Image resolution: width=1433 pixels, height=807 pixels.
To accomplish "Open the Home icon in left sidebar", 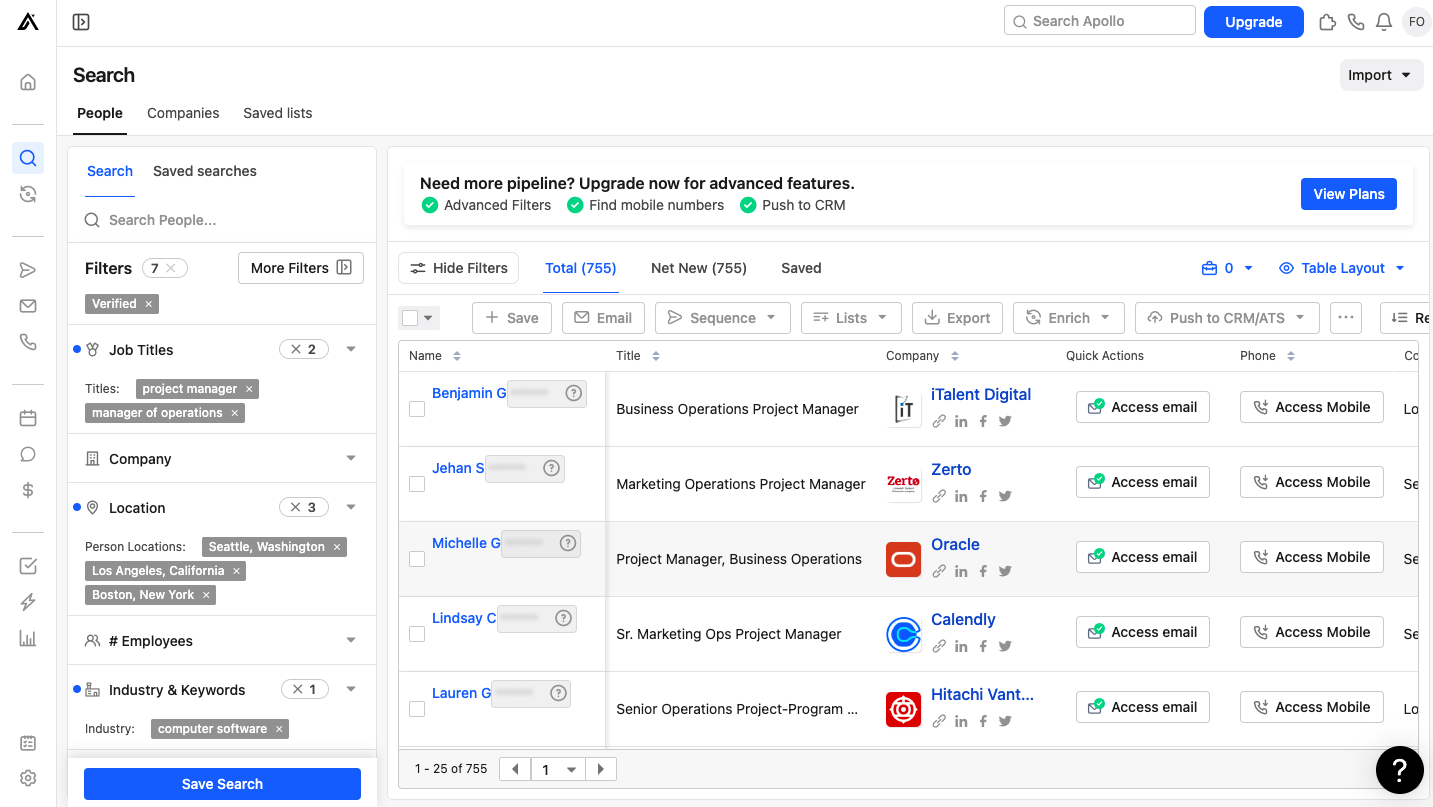I will click(28, 83).
